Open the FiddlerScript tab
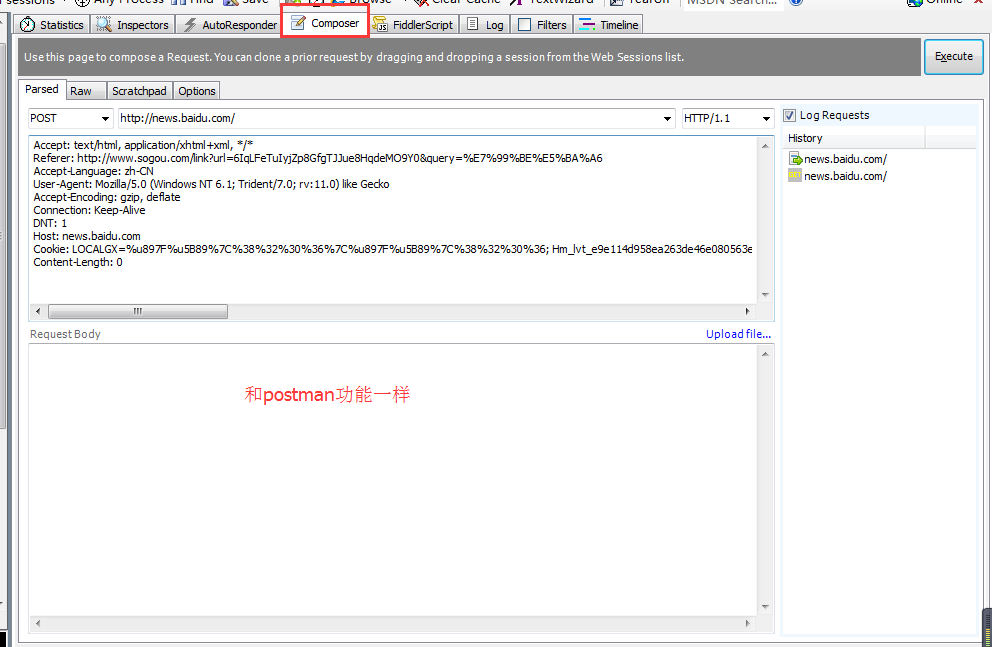Screen dimensions: 992x647 tap(412, 25)
